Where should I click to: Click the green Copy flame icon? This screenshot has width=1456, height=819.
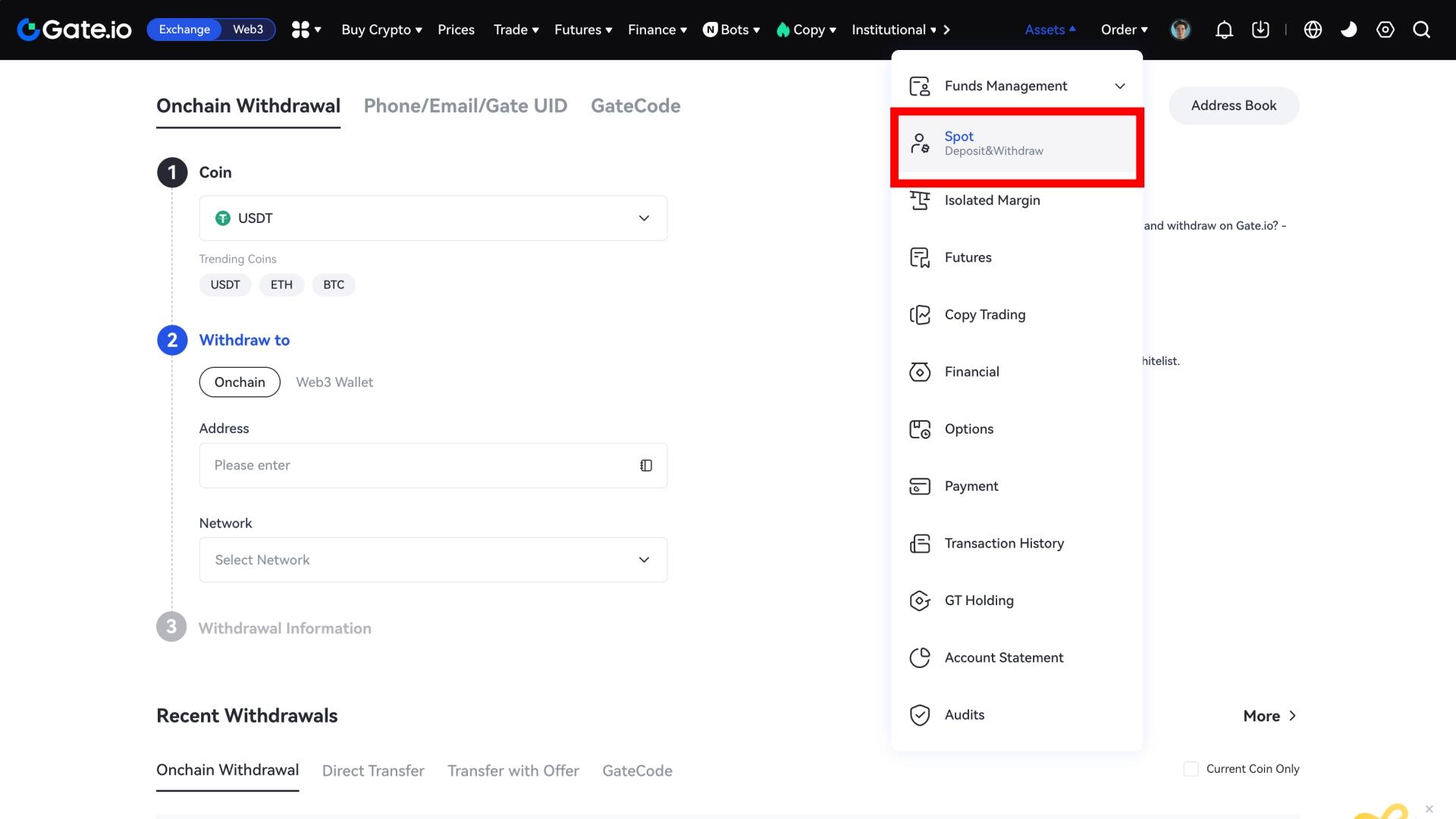point(783,30)
